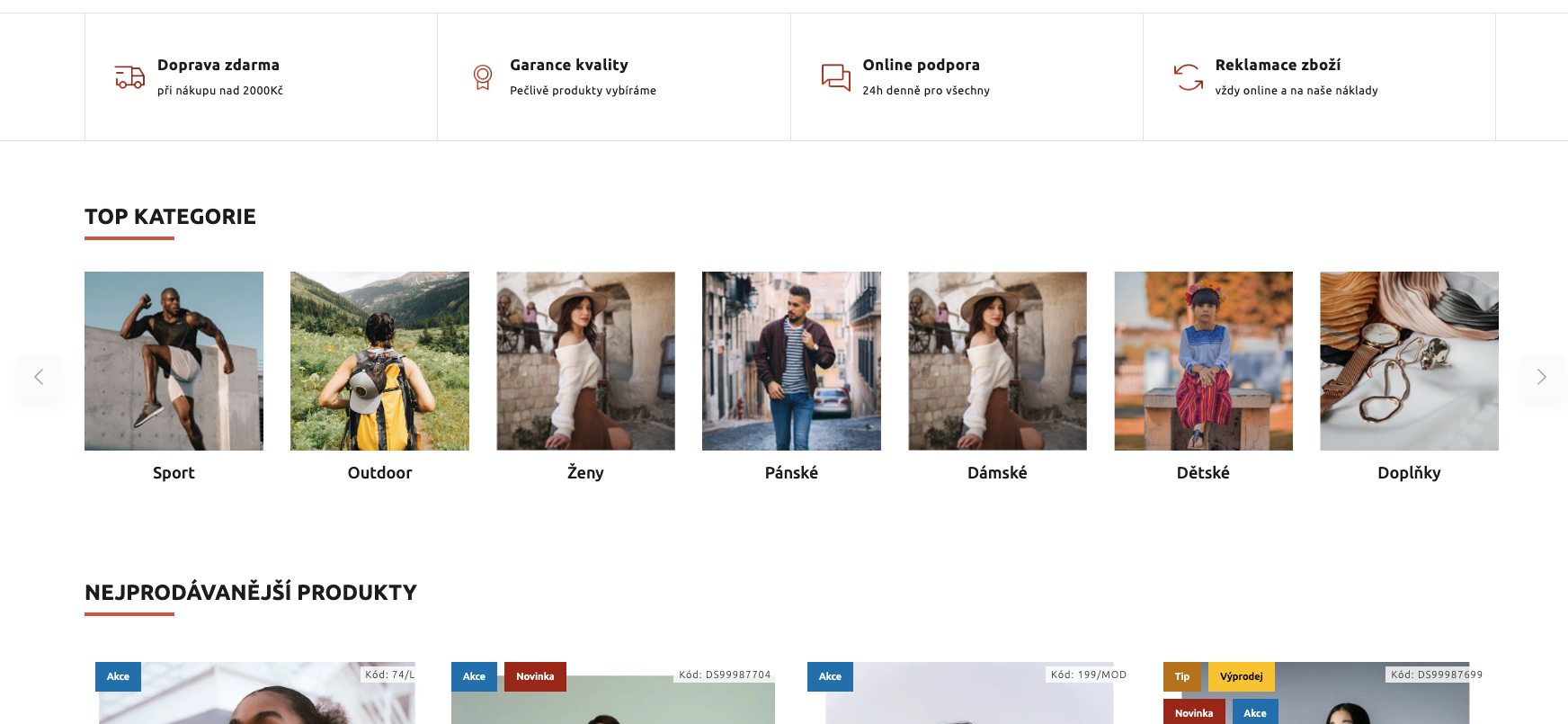Open the Dámské category image
1568x724 pixels.
[x=997, y=361]
